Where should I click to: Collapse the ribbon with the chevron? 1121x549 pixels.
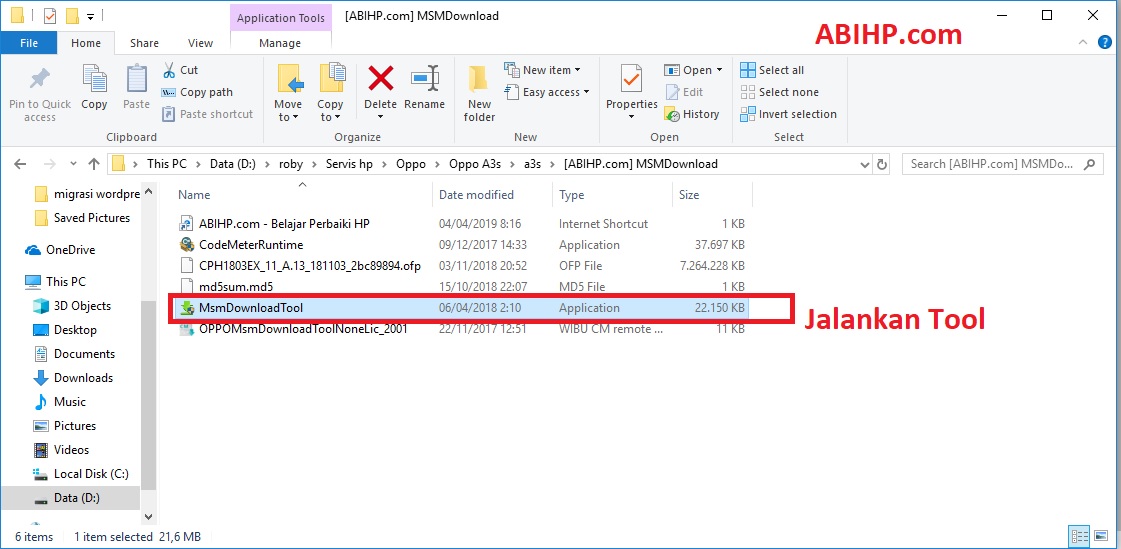(x=1084, y=43)
